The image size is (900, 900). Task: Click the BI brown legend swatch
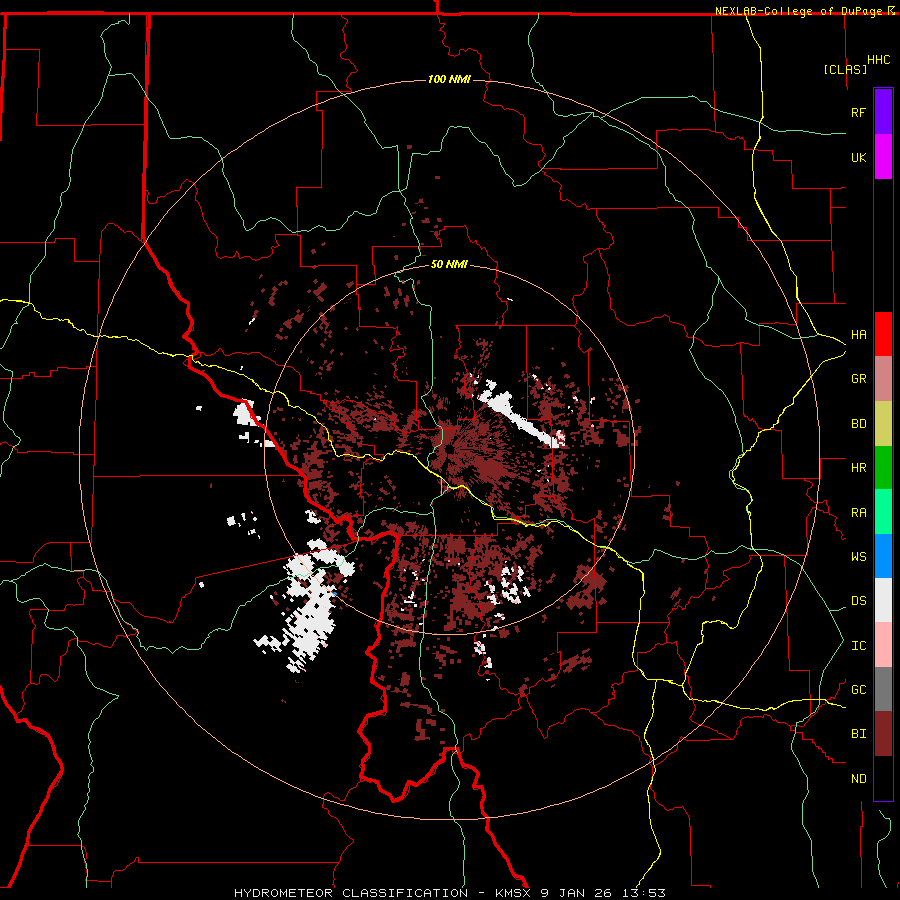(883, 734)
